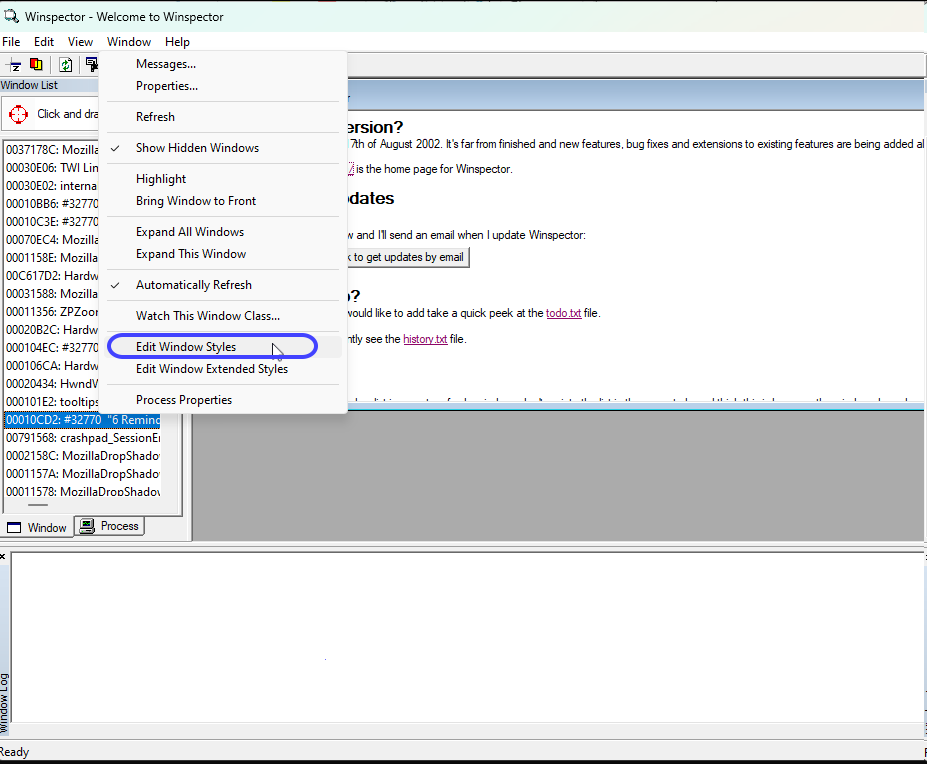Select list row 00011578: MozillaDropShadov
This screenshot has height=764, width=927.
pos(83,491)
